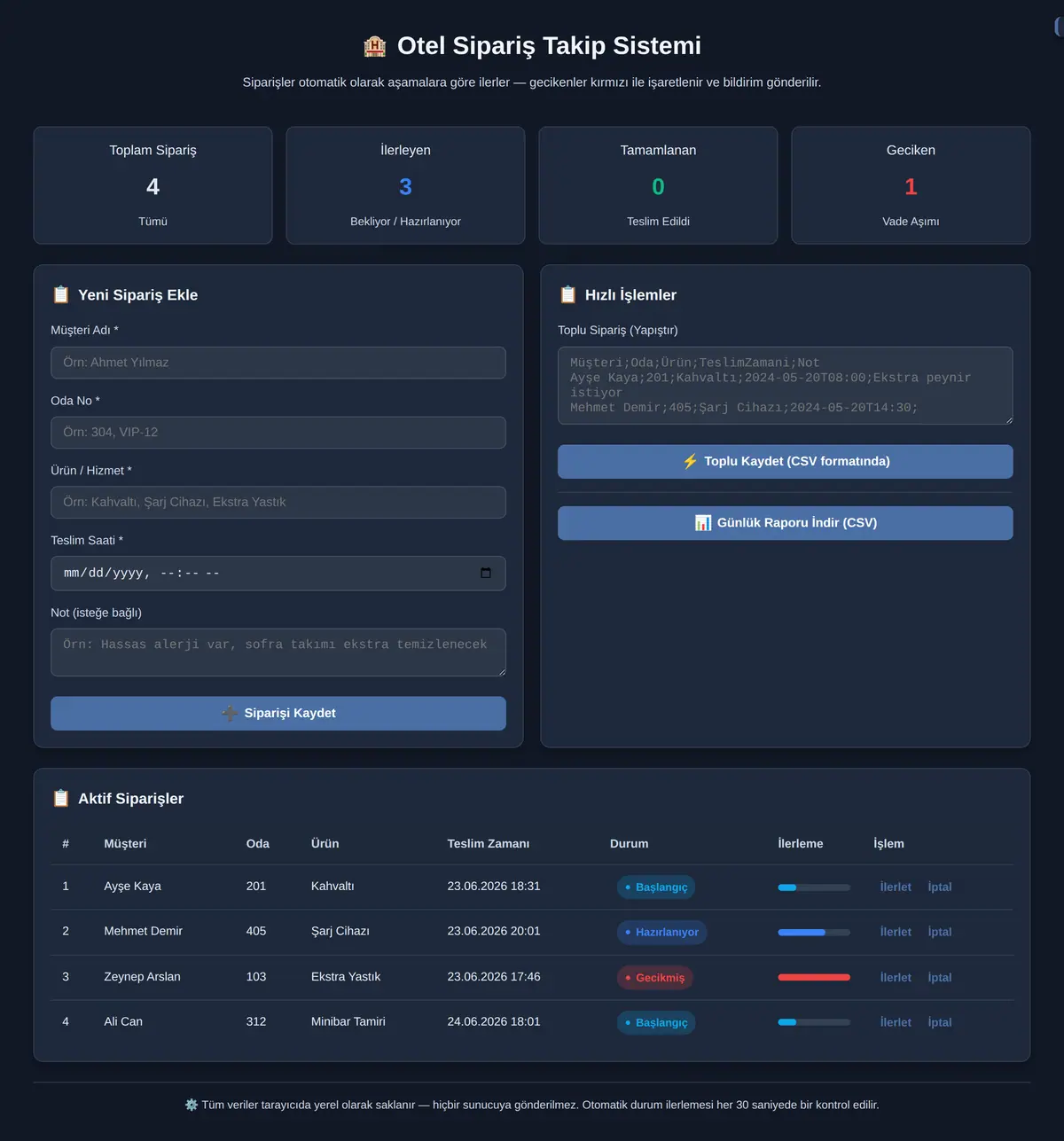This screenshot has height=1141, width=1064.
Task: Click the Not (isteğe bağlı) textarea
Action: point(278,653)
